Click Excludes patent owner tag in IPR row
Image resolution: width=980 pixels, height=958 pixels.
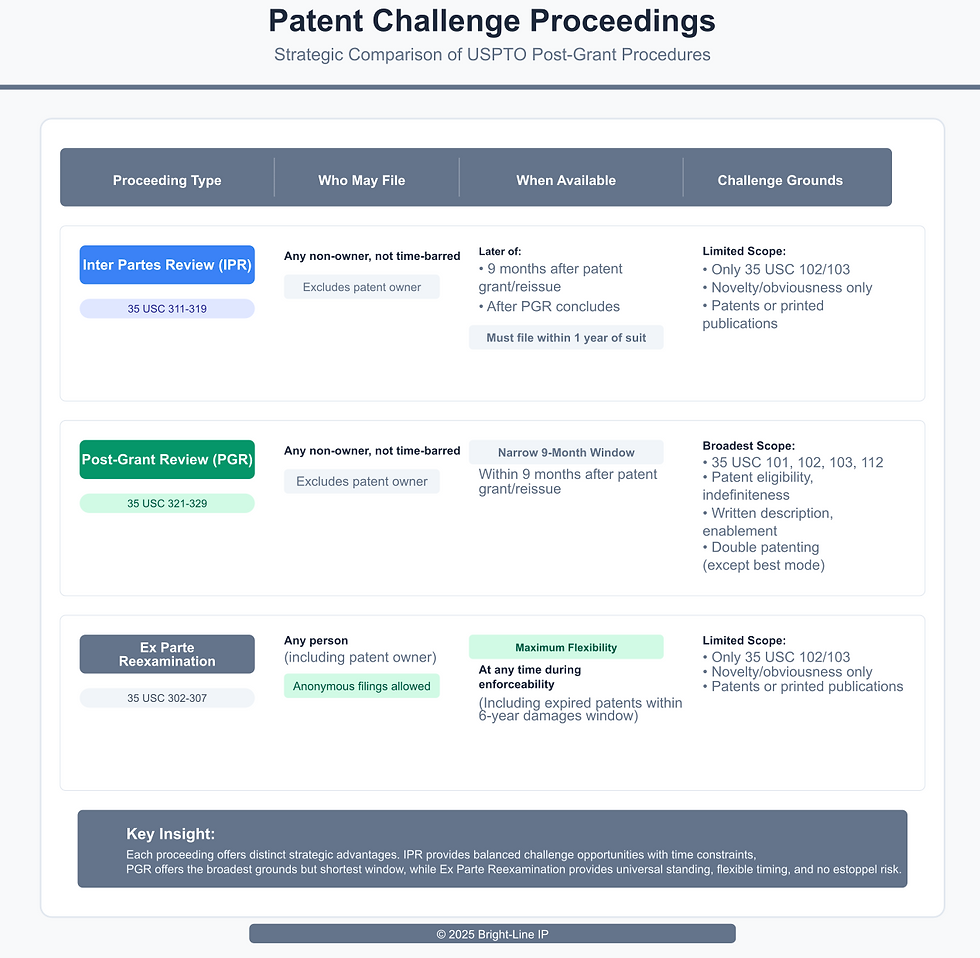(362, 287)
